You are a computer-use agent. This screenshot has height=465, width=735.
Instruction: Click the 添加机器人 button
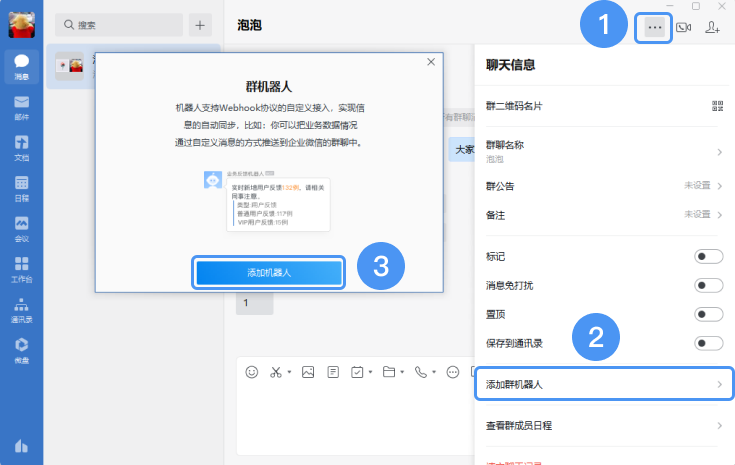point(269,273)
